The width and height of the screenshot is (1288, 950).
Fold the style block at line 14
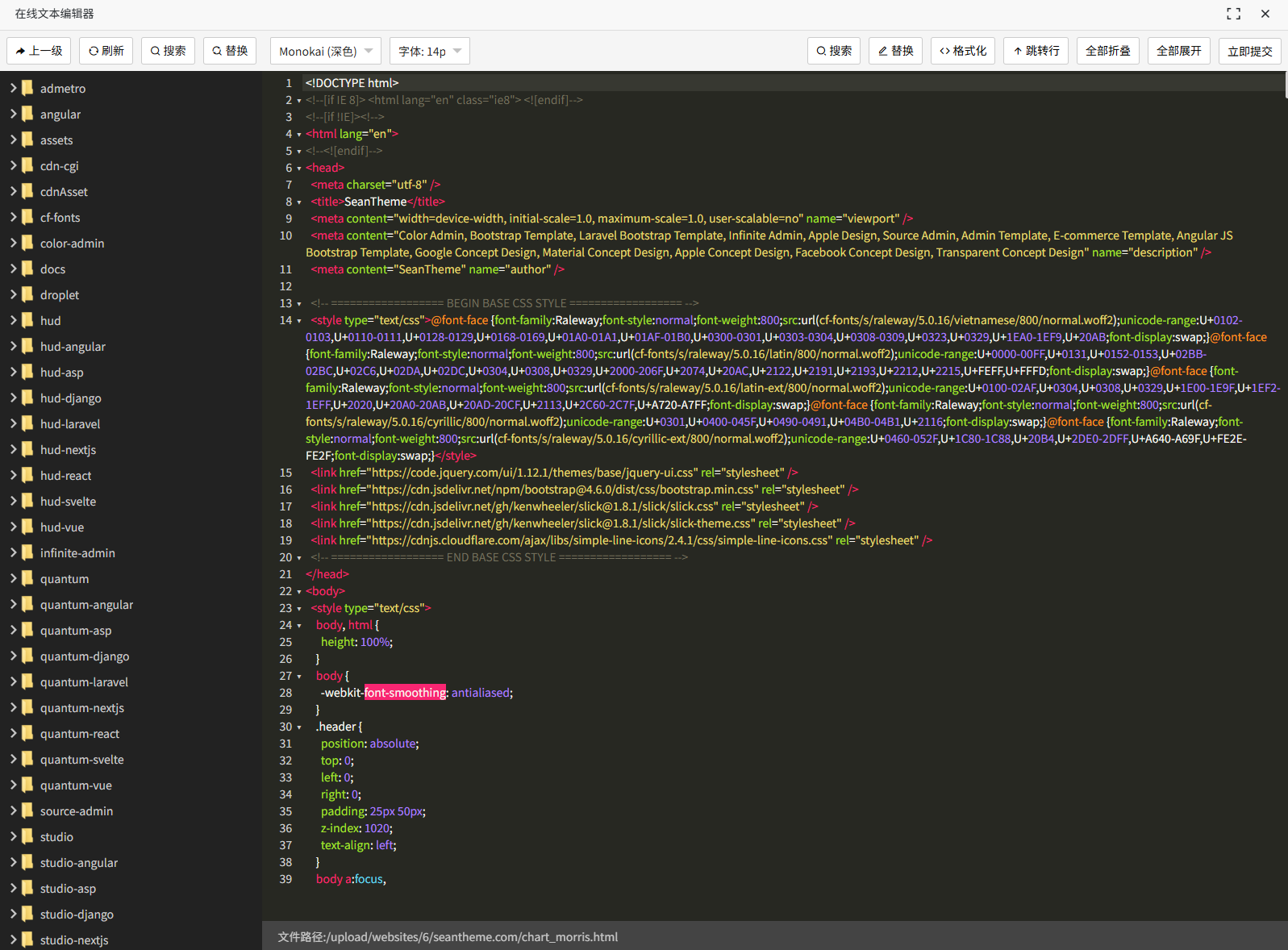[299, 321]
